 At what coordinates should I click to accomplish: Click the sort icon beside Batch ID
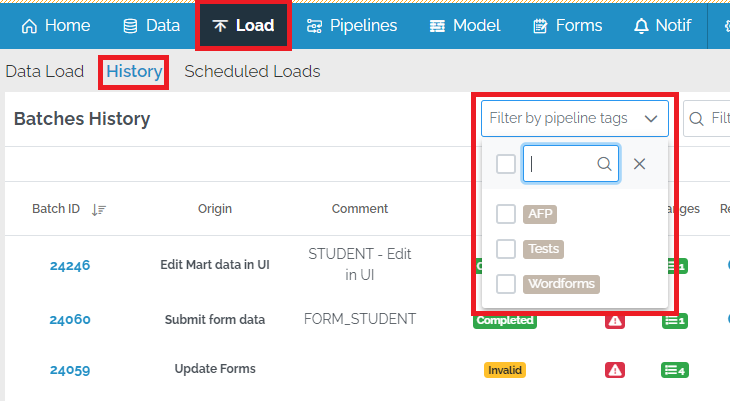click(x=98, y=209)
